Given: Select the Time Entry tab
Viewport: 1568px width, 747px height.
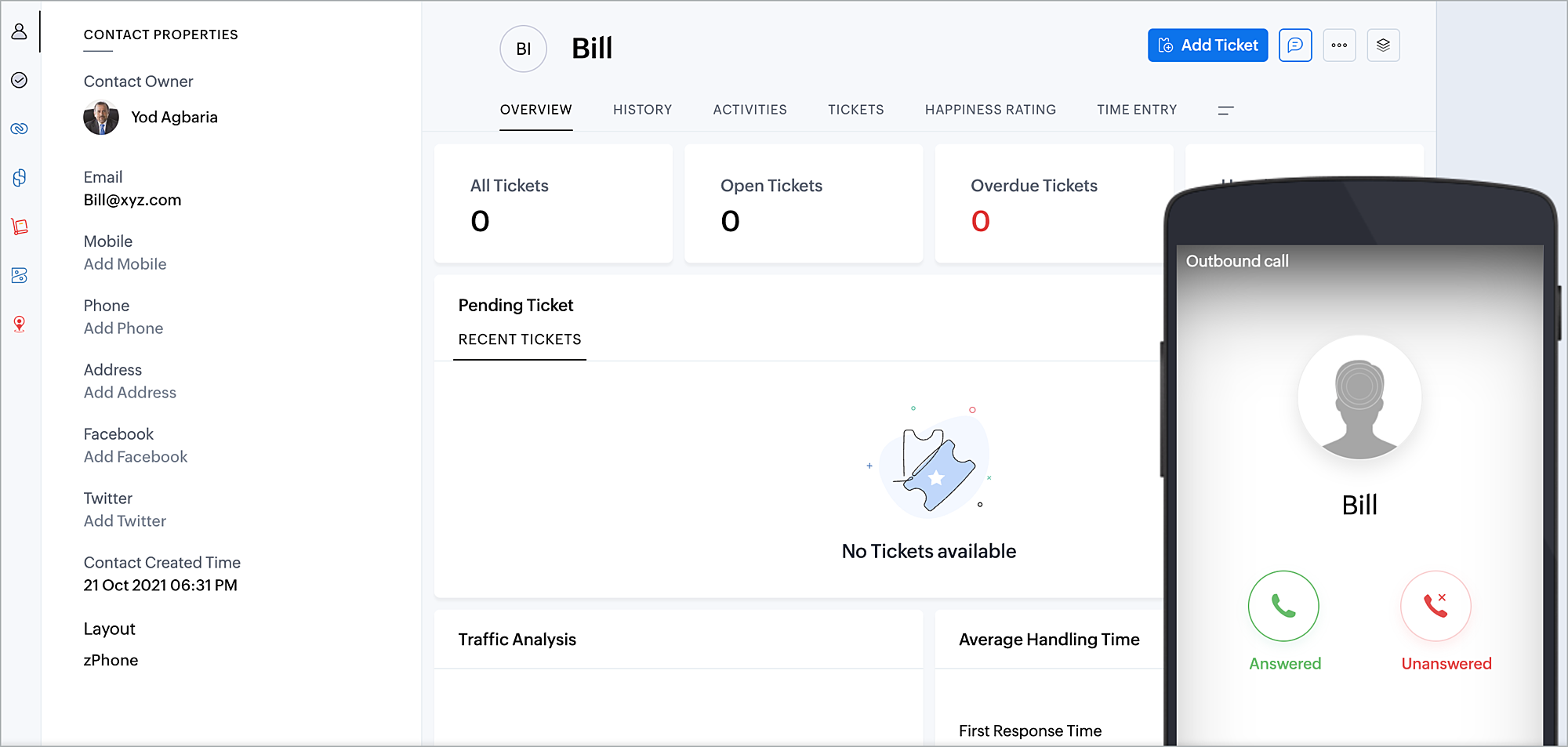Looking at the screenshot, I should (x=1137, y=110).
